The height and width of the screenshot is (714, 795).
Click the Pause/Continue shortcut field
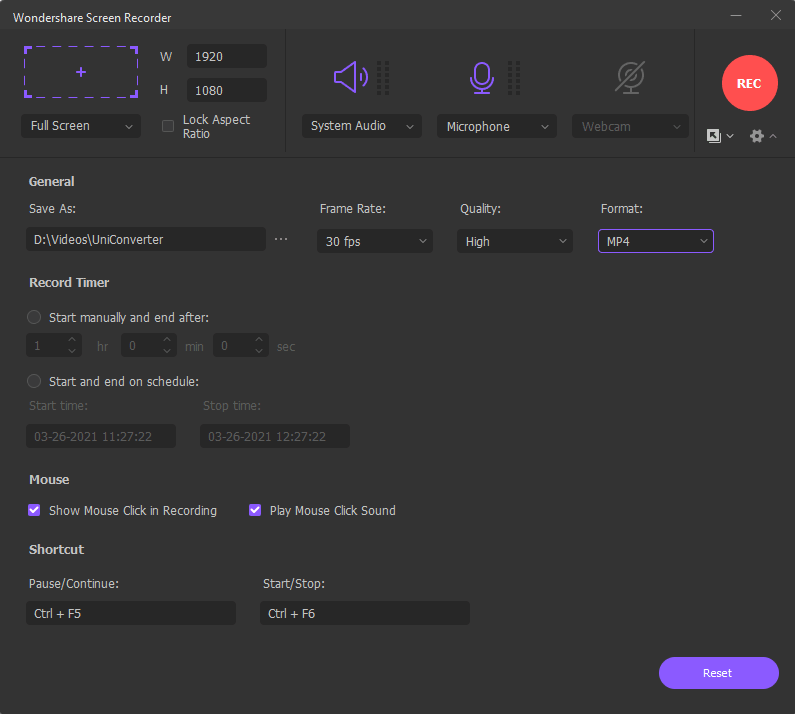click(x=131, y=614)
